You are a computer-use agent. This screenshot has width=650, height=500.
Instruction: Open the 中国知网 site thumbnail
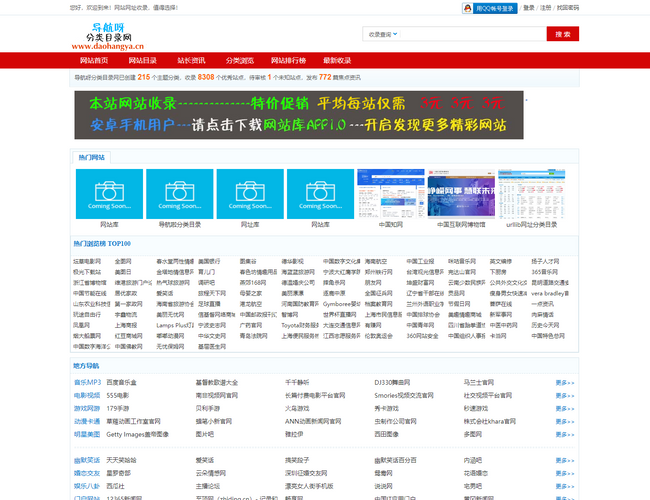(x=389, y=193)
